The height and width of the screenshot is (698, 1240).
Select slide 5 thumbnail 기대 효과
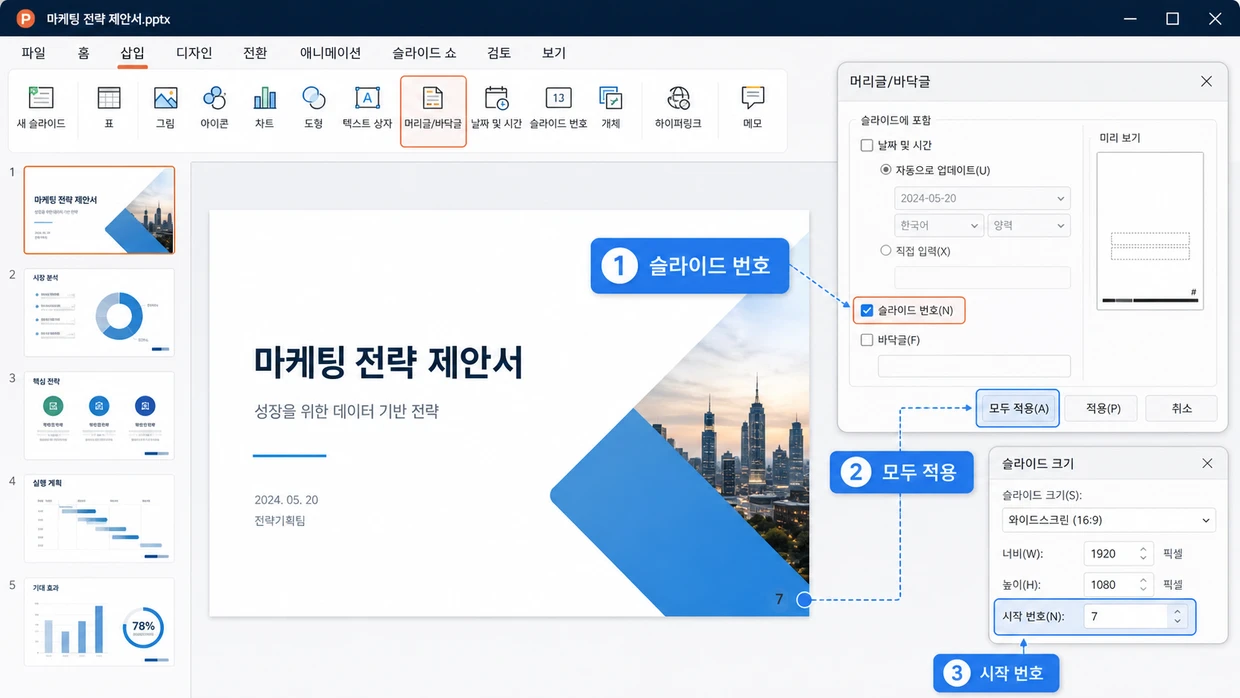point(99,621)
